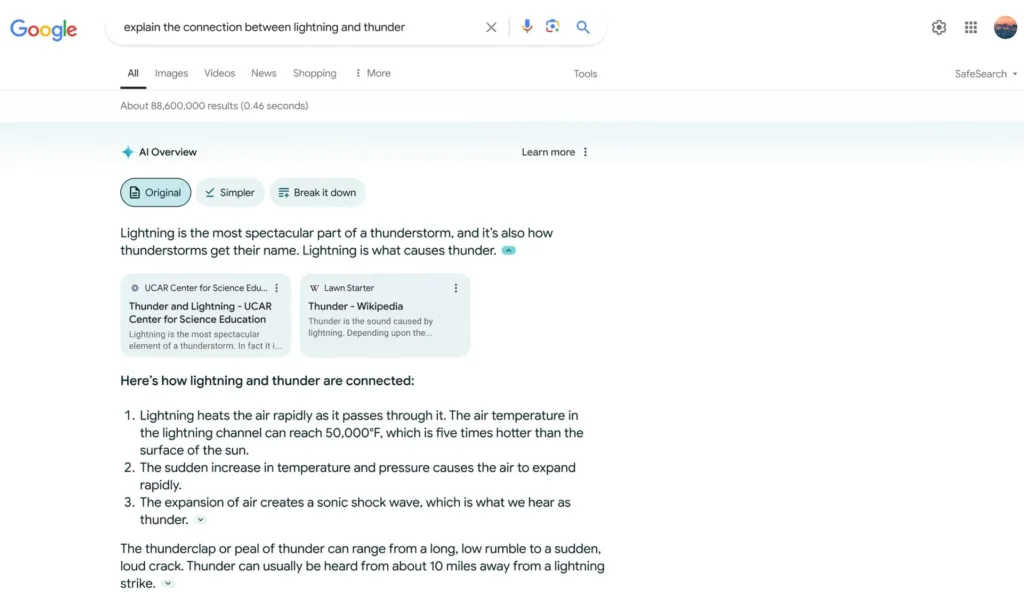The height and width of the screenshot is (594, 1024).
Task: Click the AI Overview sparkle icon
Action: [127, 152]
